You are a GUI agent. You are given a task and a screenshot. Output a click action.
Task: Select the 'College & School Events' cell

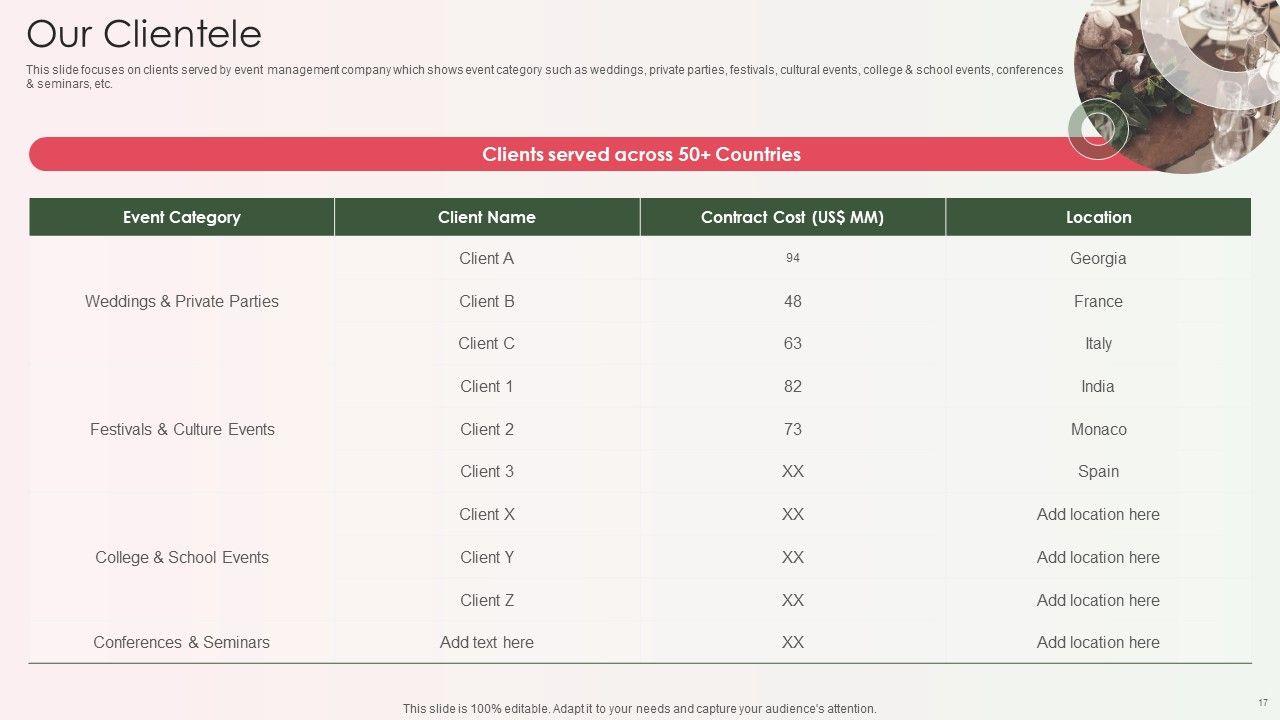(x=182, y=557)
